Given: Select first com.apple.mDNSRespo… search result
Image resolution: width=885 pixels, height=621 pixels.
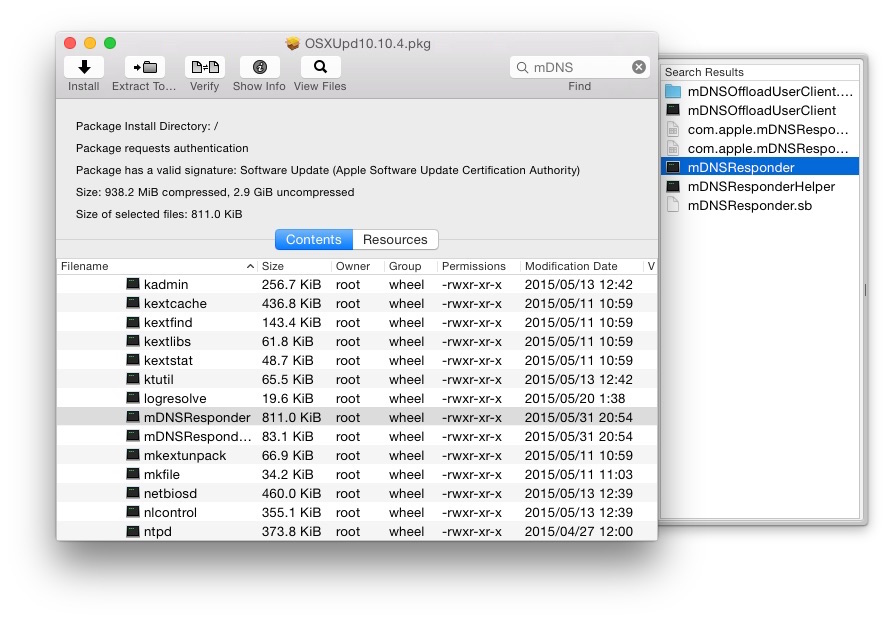Looking at the screenshot, I should [760, 129].
